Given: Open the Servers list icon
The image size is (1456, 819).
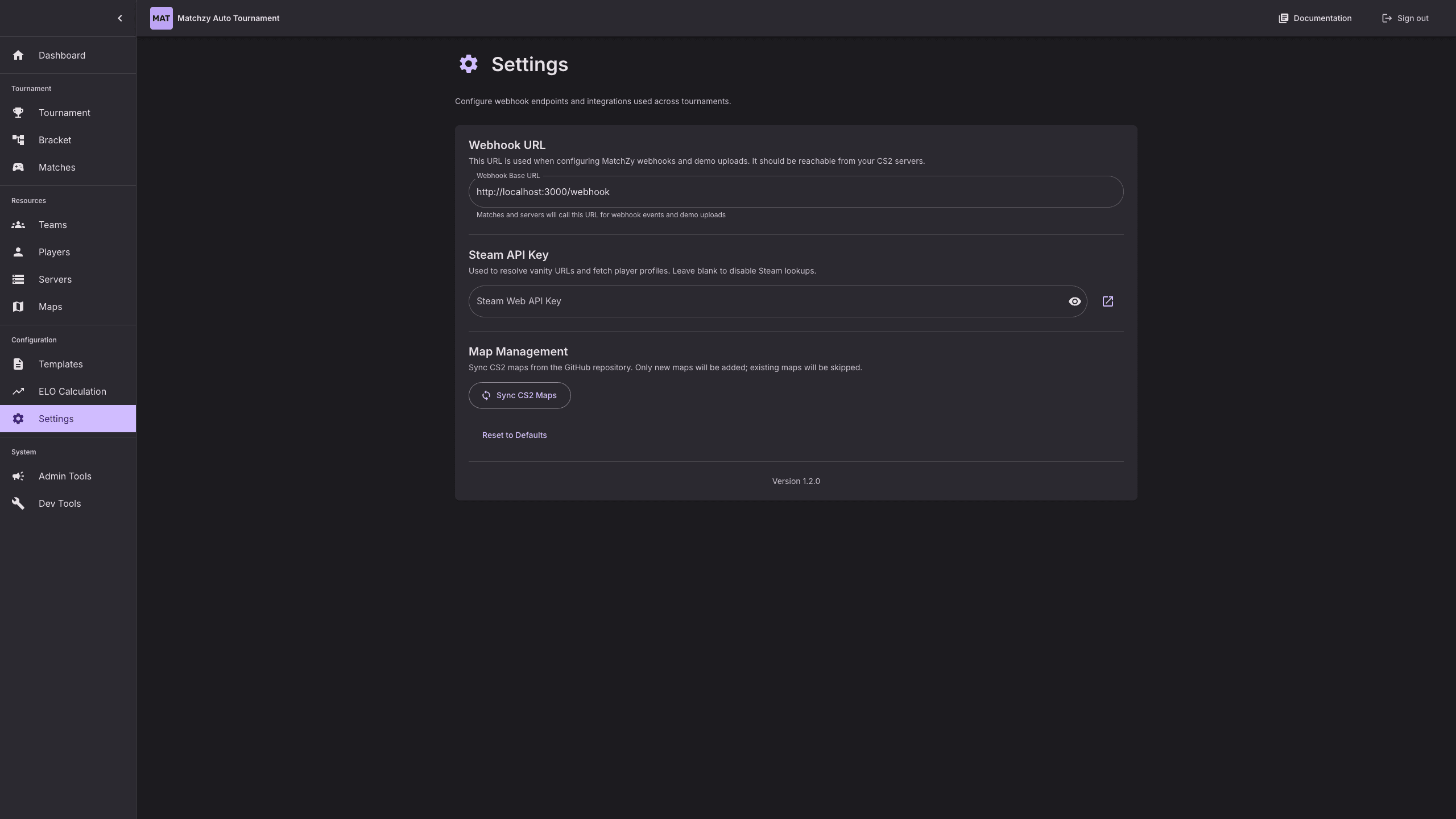Looking at the screenshot, I should point(18,279).
